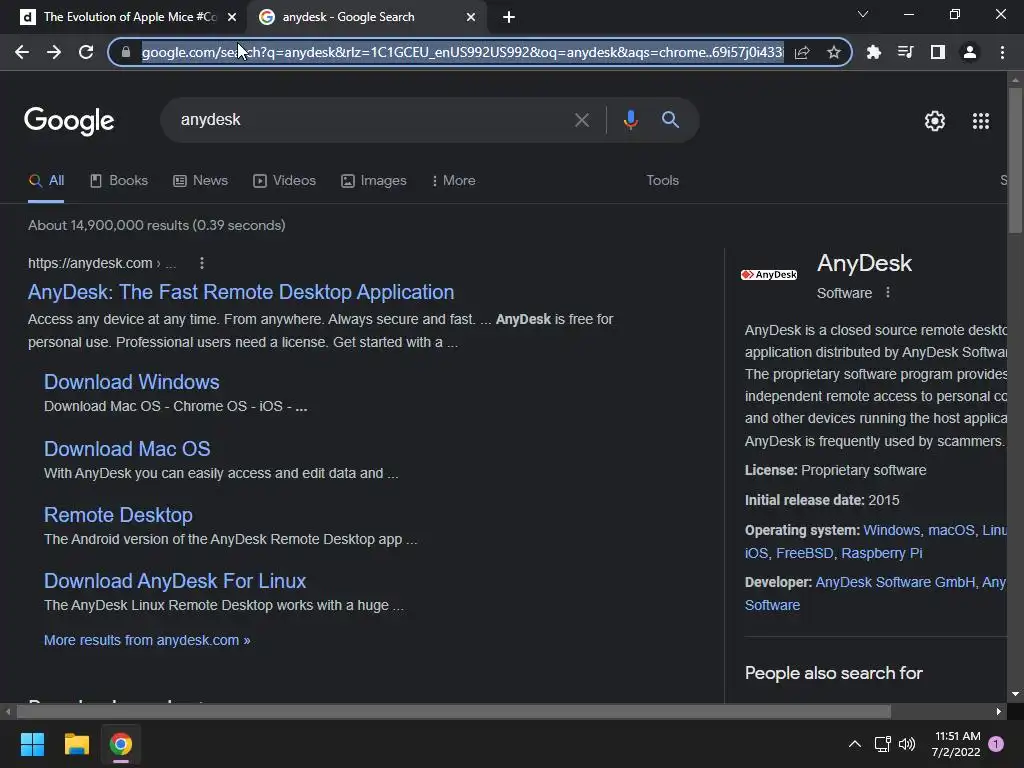Open the Chrome profile icon
The image size is (1024, 768).
[x=970, y=52]
